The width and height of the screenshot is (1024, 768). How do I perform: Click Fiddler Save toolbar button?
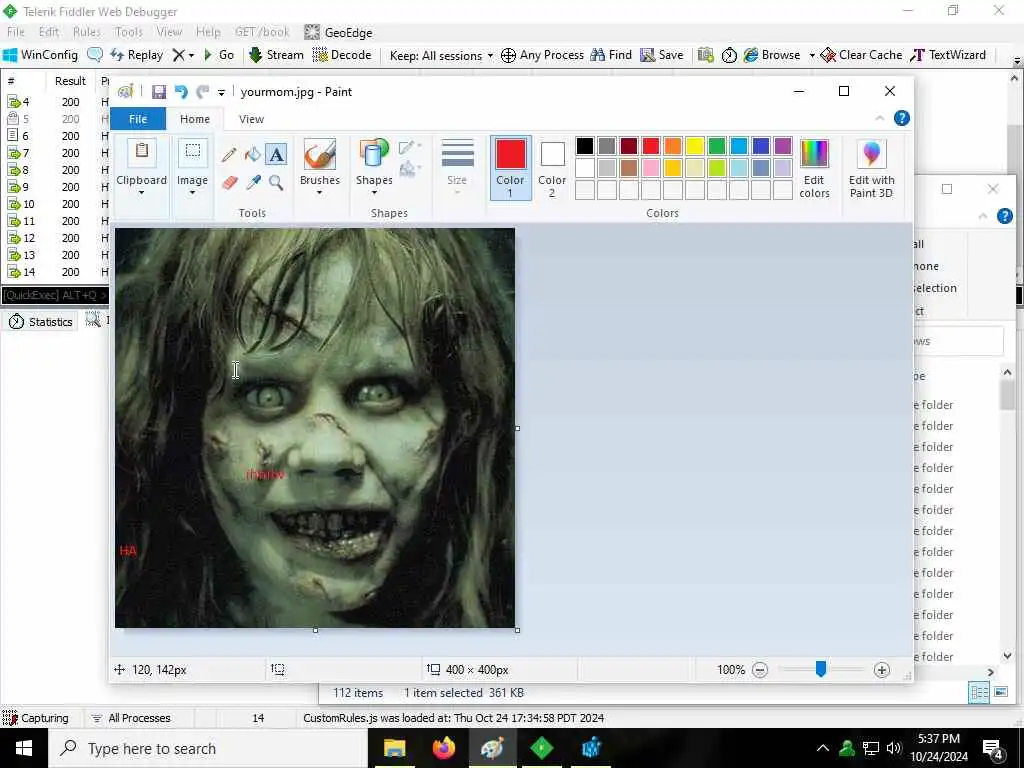coord(662,55)
